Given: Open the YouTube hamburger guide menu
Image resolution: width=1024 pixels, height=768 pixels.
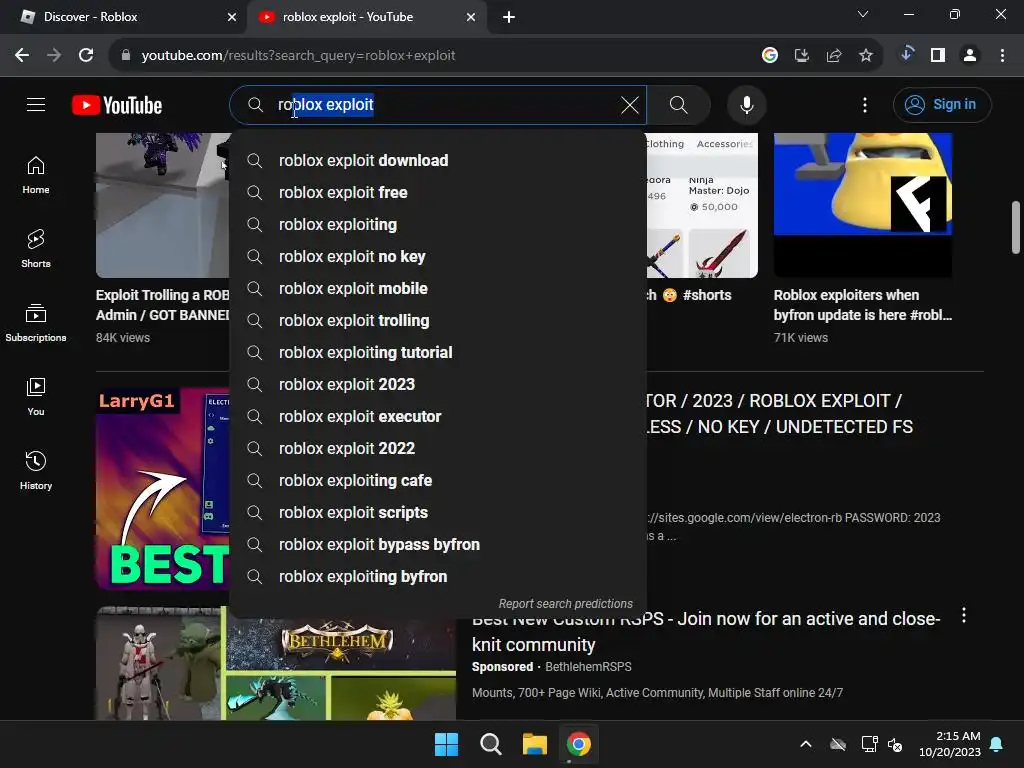Looking at the screenshot, I should point(36,104).
